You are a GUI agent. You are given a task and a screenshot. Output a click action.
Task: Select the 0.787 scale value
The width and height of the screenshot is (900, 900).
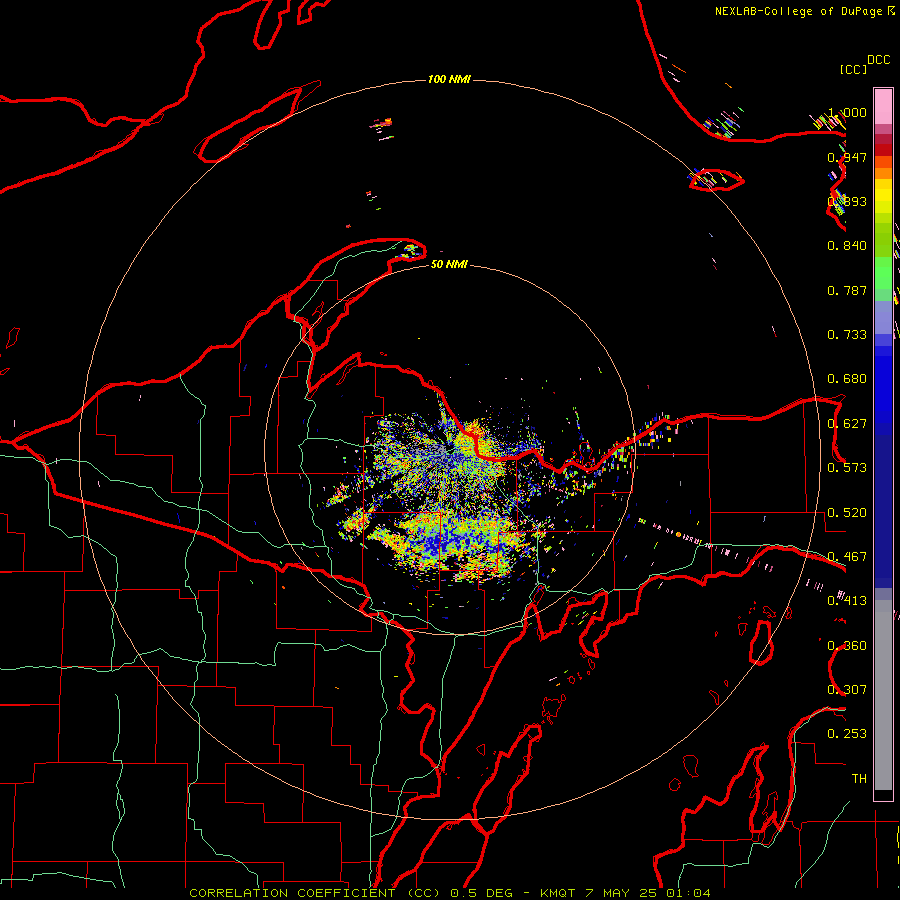point(847,290)
